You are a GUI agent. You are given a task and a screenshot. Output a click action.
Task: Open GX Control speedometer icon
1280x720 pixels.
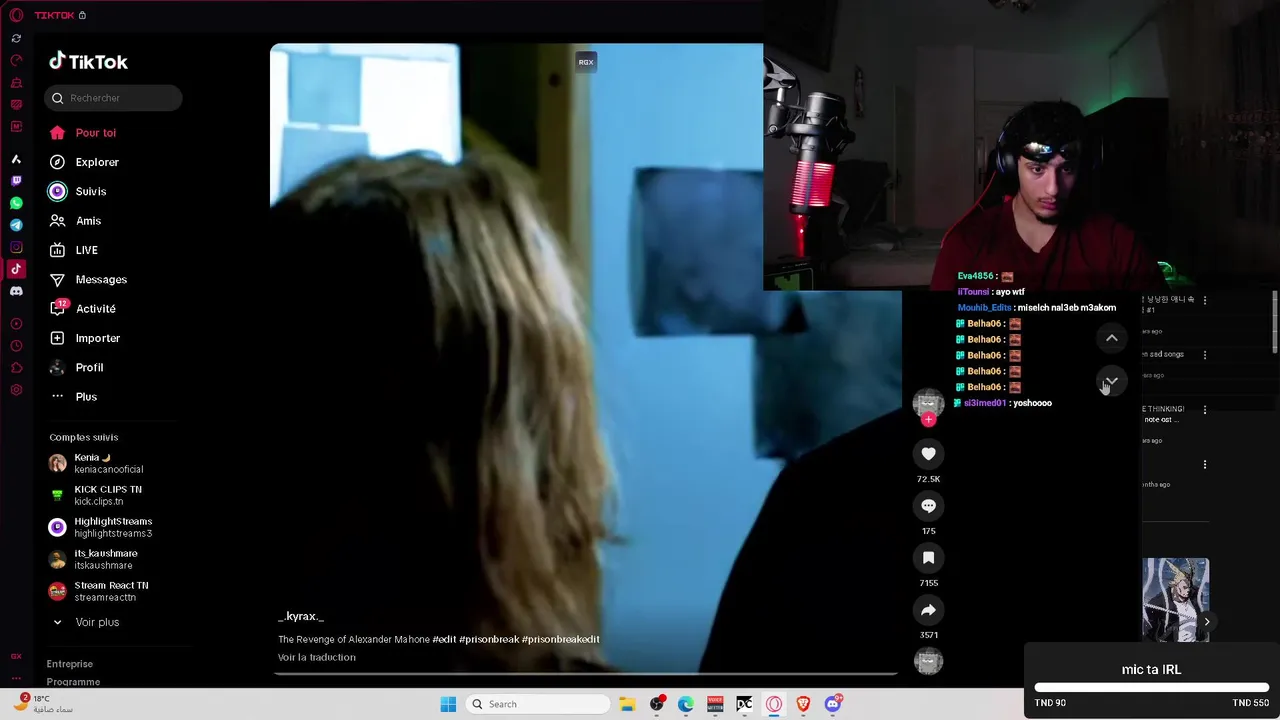pos(16,60)
